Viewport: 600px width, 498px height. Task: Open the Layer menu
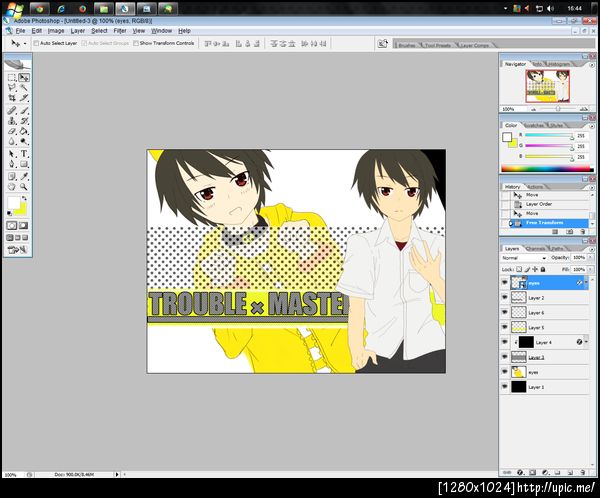pyautogui.click(x=78, y=31)
